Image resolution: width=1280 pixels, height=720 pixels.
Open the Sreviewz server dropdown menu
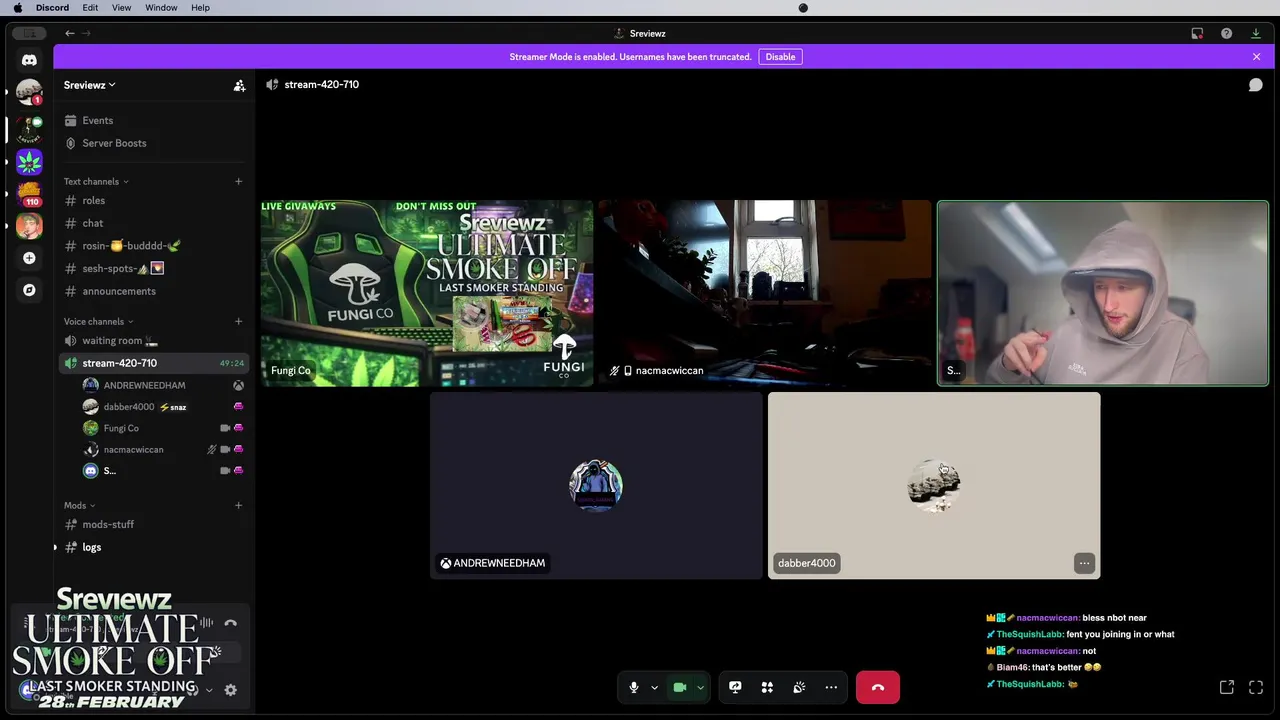click(90, 85)
